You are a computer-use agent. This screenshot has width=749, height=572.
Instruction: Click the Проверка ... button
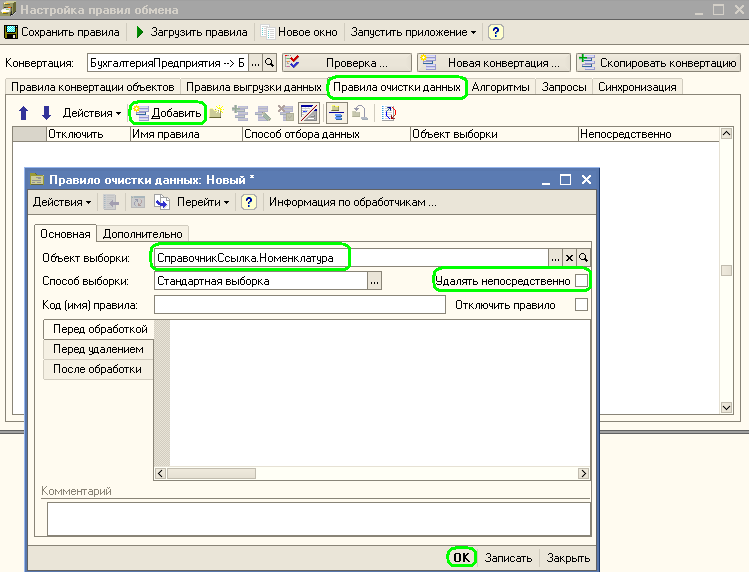click(347, 63)
